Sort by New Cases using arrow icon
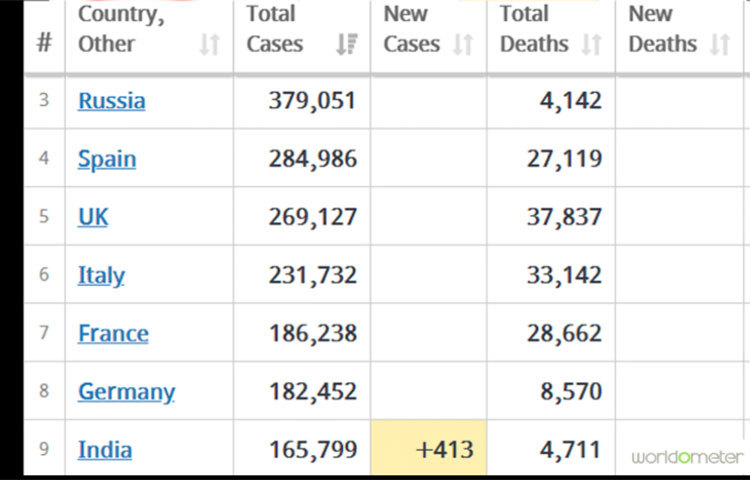 click(463, 44)
